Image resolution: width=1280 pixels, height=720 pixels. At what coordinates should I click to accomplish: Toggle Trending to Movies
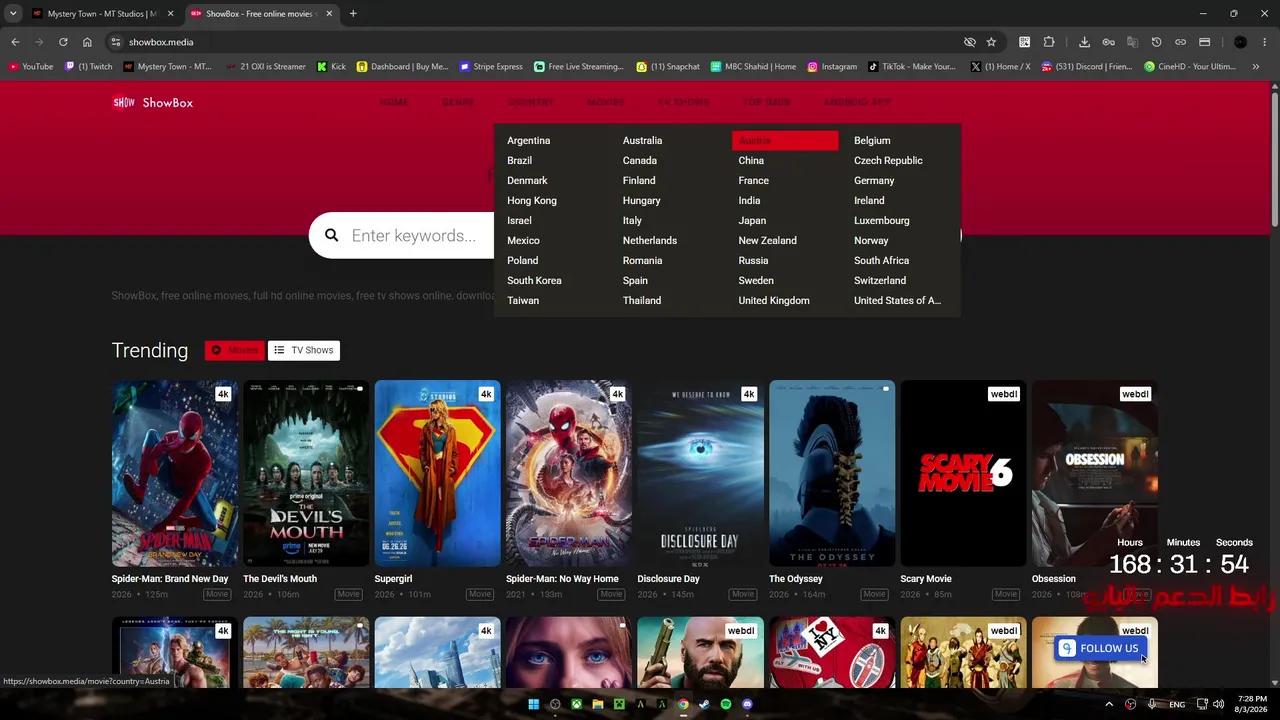234,350
